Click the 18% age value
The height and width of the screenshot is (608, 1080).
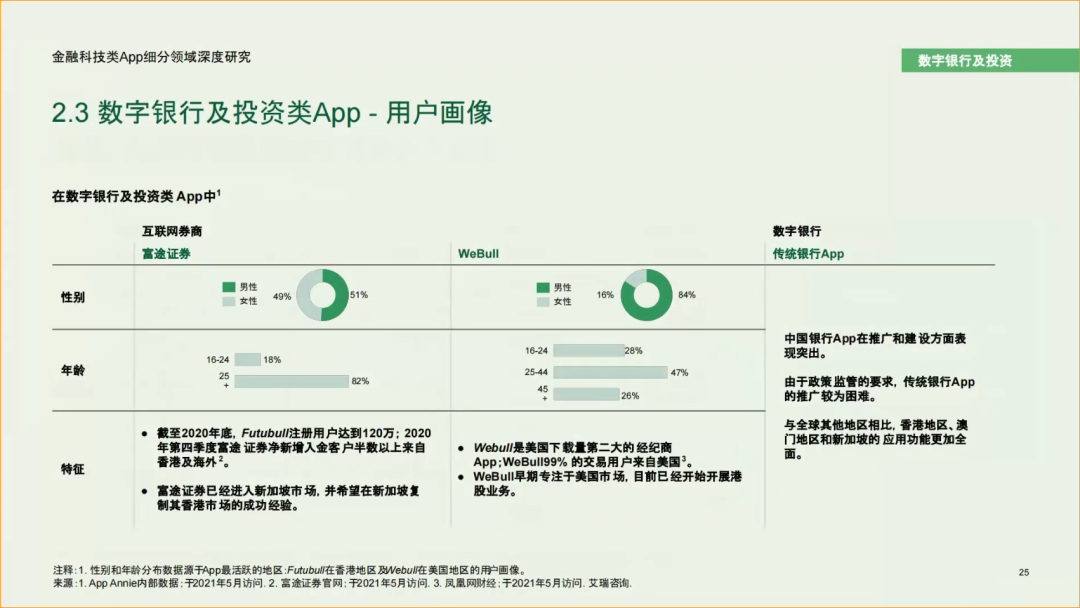coord(272,359)
